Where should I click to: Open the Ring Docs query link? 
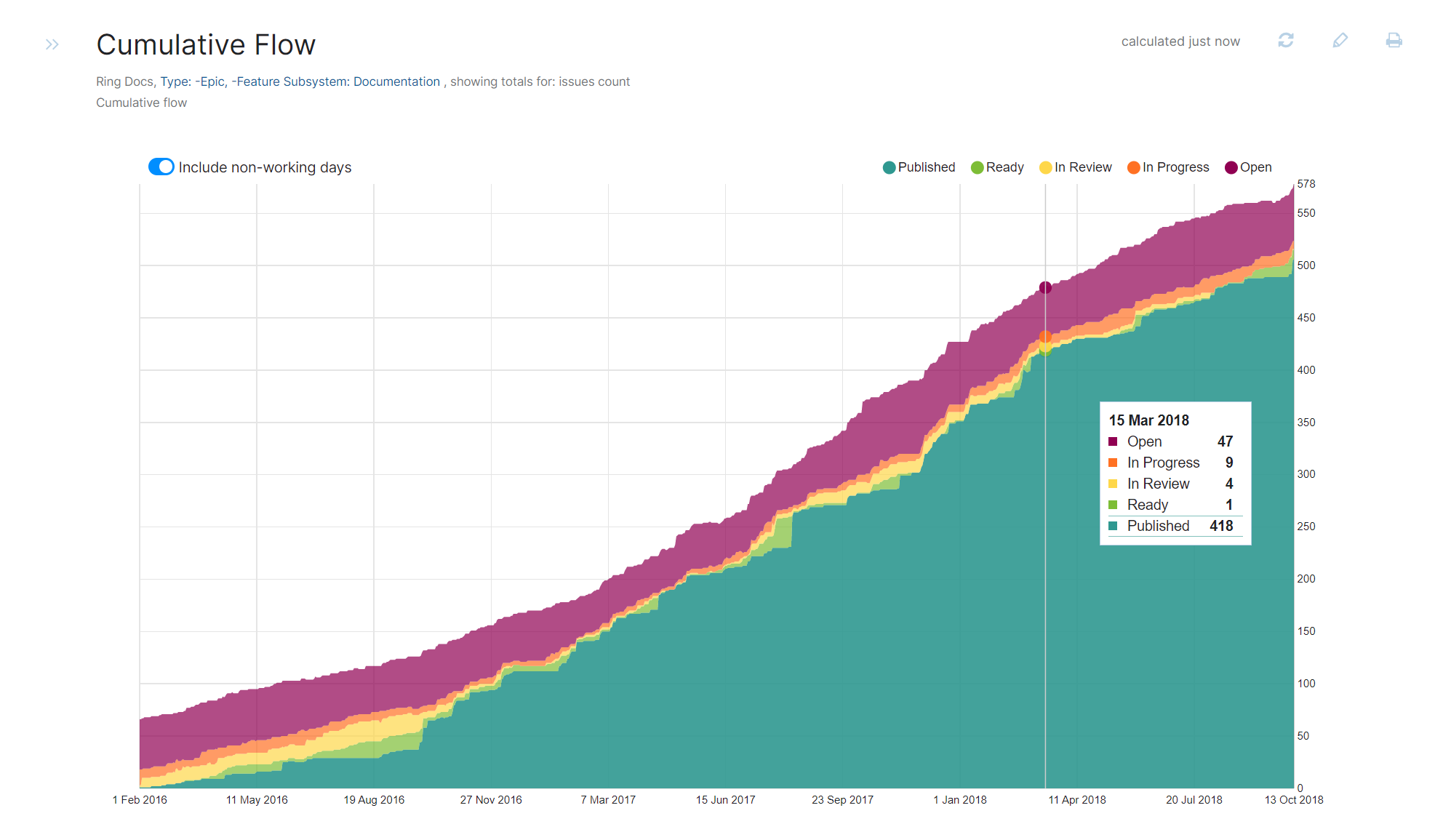tap(300, 81)
